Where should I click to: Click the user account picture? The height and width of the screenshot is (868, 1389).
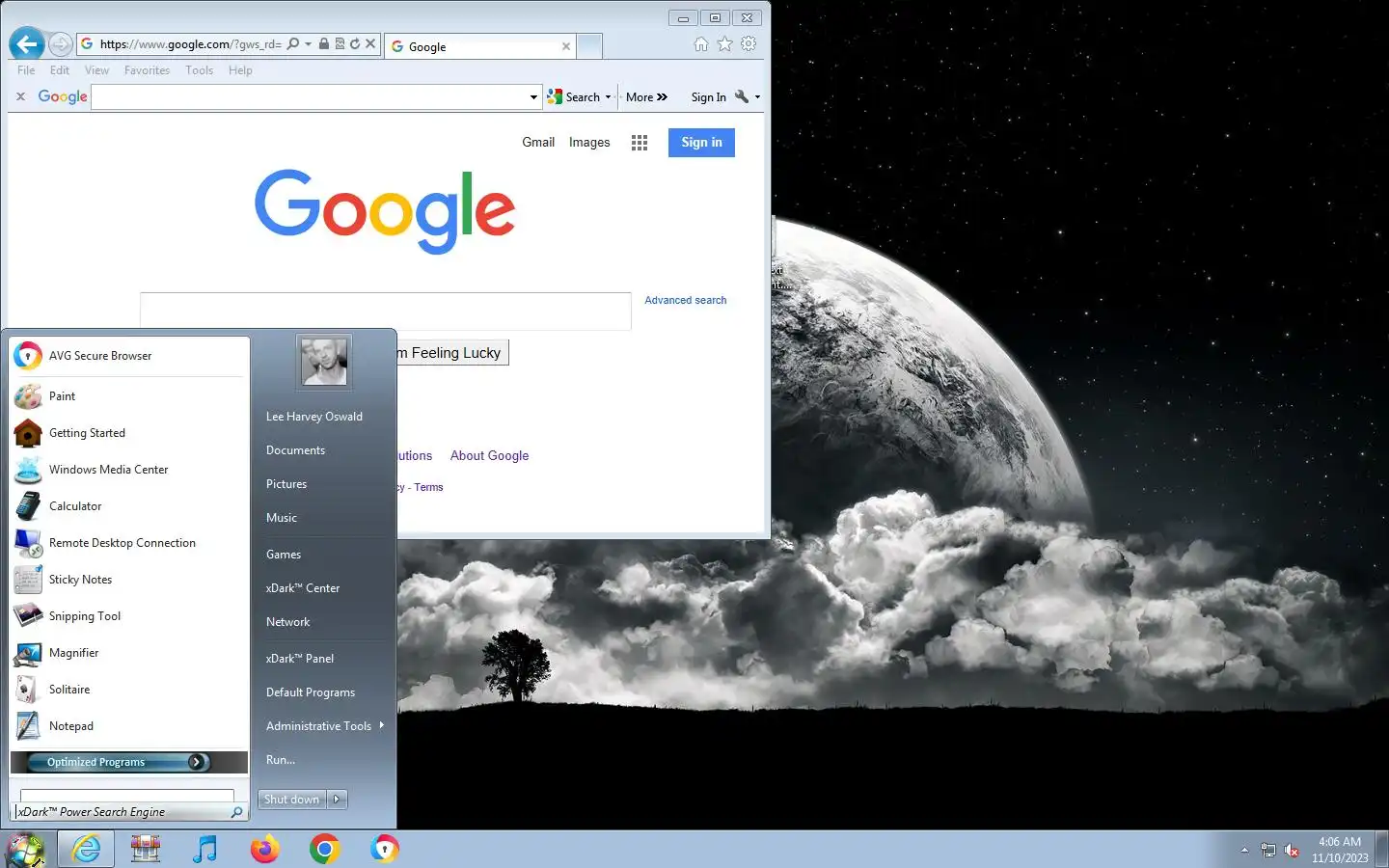coord(324,362)
